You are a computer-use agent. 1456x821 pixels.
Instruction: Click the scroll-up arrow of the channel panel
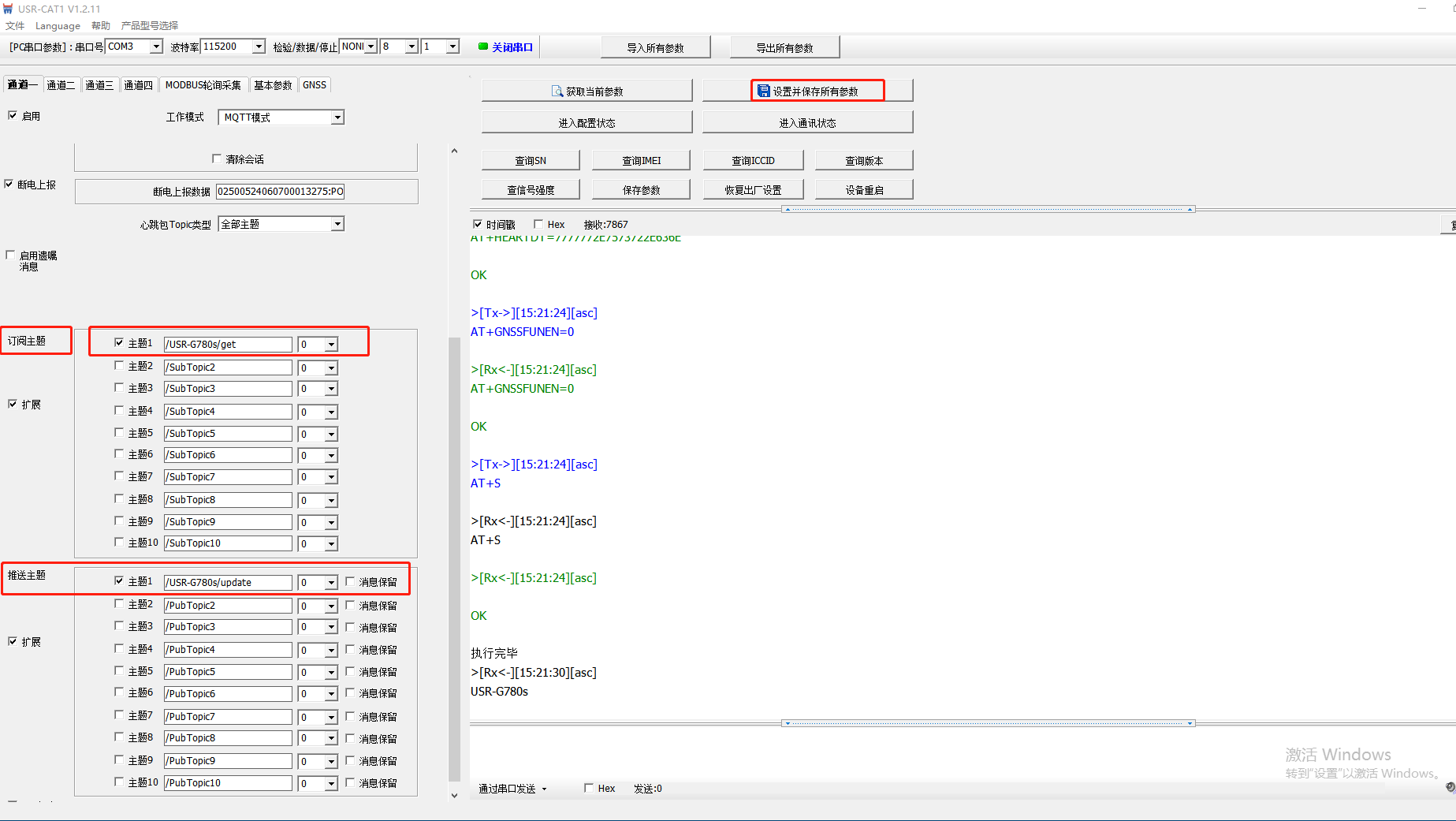pyautogui.click(x=454, y=151)
